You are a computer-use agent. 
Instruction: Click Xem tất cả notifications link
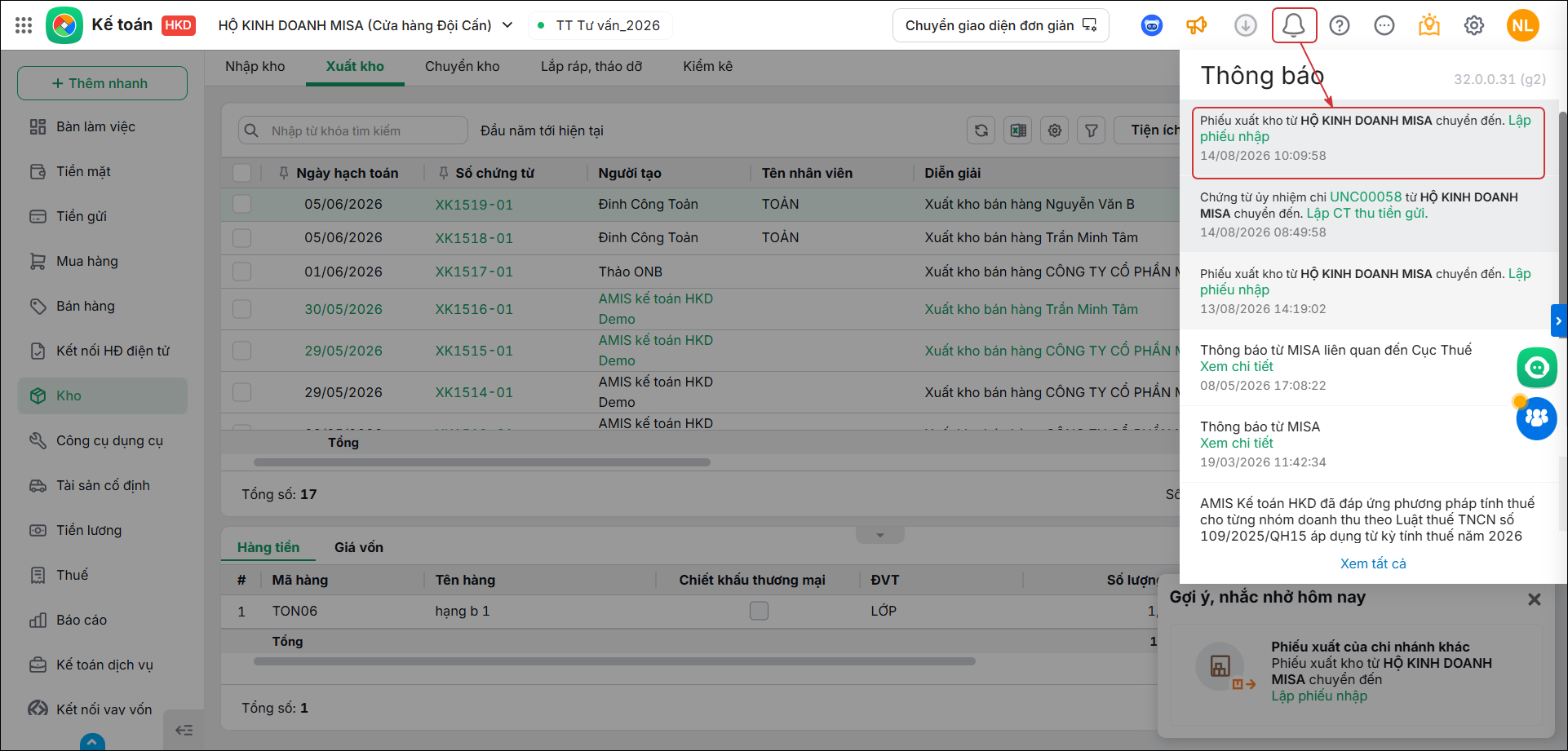[1373, 563]
